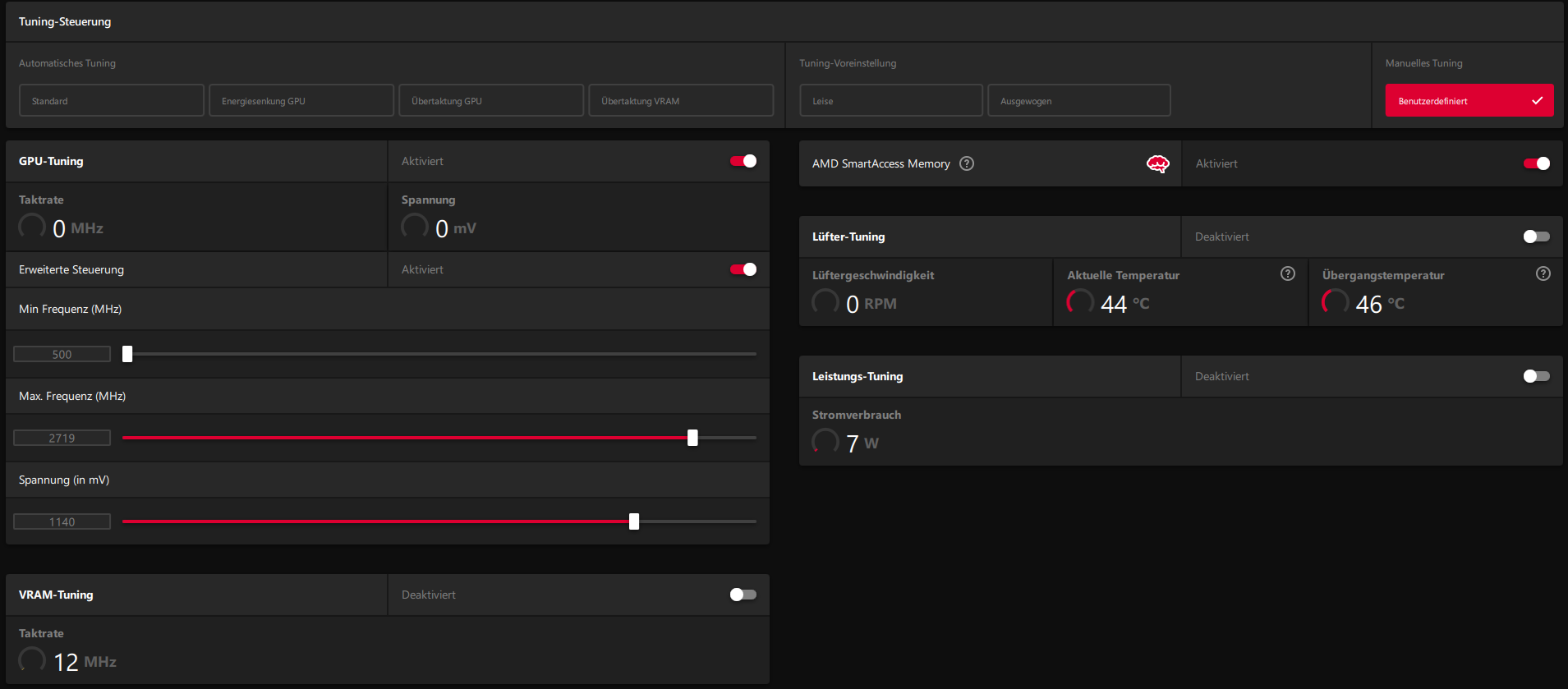Click the 7 W Stromverbrauch value
The image size is (1568, 689).
click(x=862, y=443)
